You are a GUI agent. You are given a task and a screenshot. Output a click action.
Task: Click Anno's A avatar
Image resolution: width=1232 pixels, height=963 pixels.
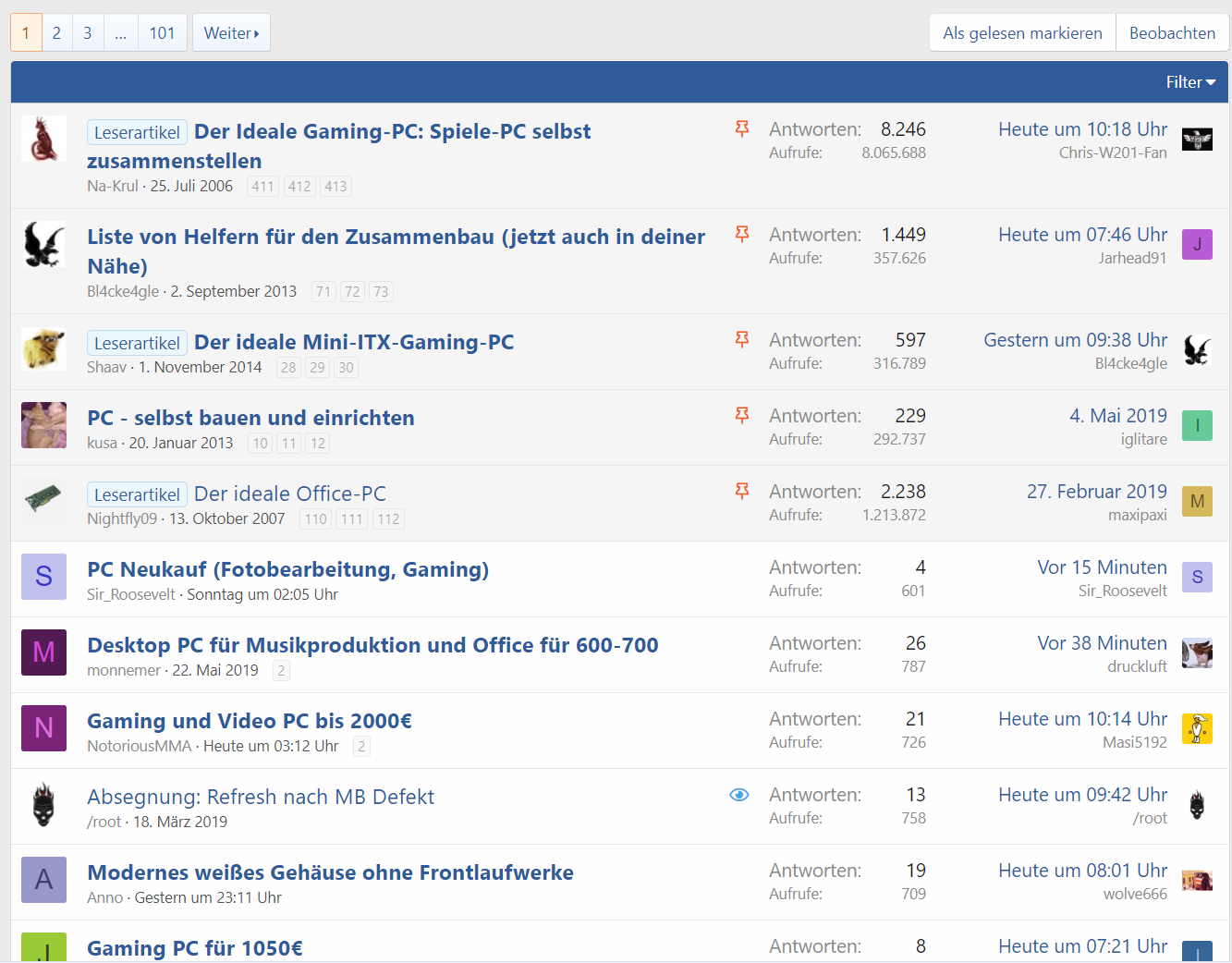tap(43, 880)
